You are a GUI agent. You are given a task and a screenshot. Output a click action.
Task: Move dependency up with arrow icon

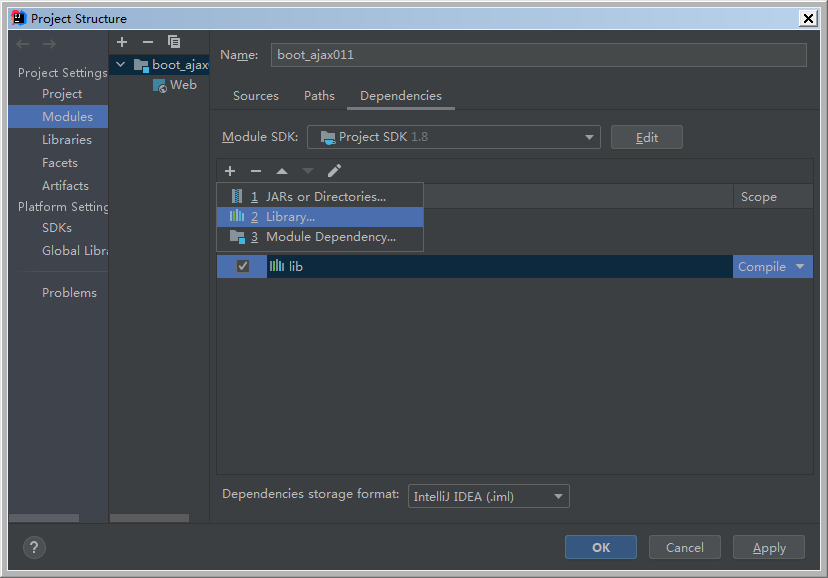[282, 171]
